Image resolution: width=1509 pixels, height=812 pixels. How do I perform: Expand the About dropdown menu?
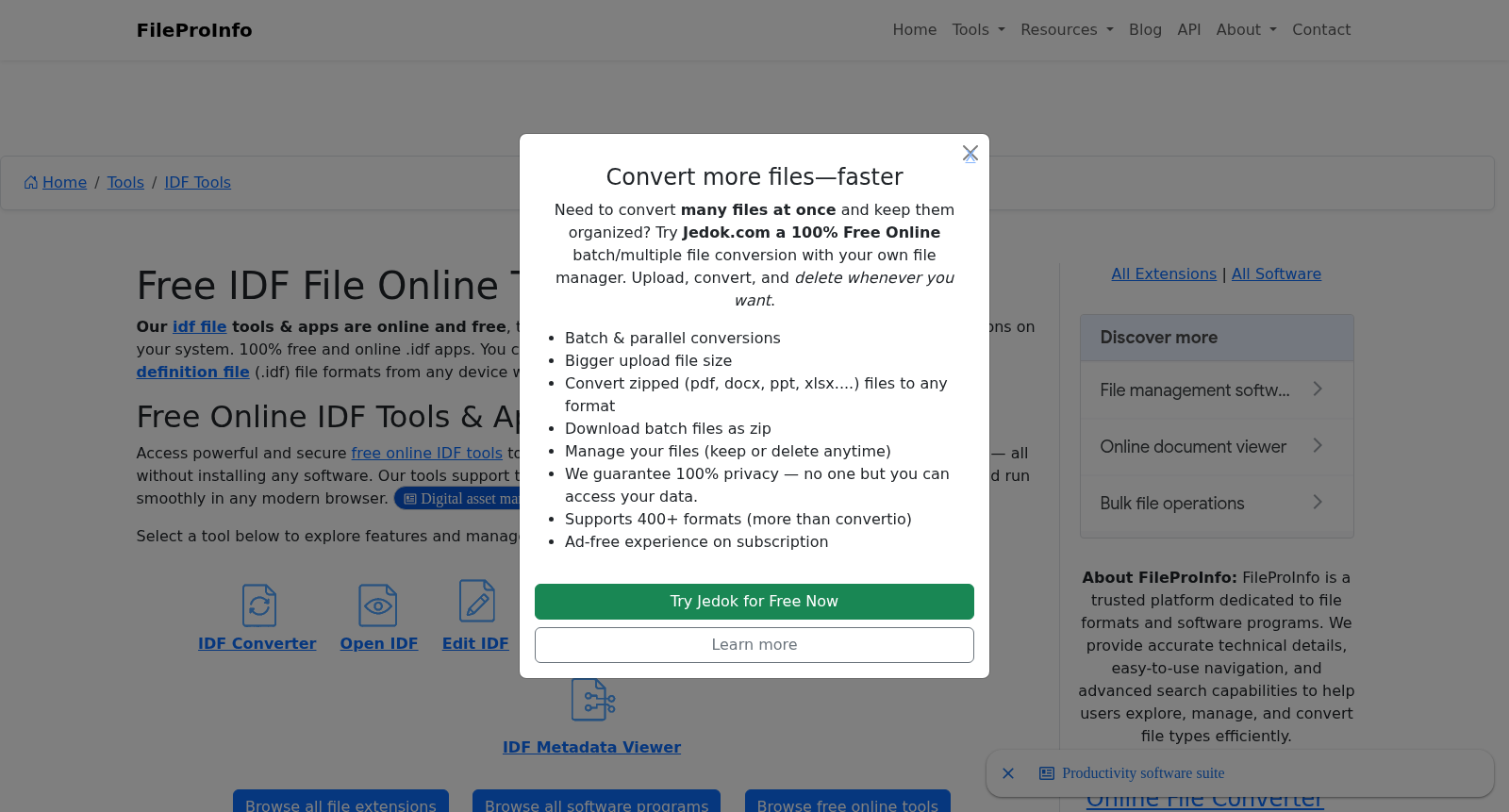coord(1247,30)
